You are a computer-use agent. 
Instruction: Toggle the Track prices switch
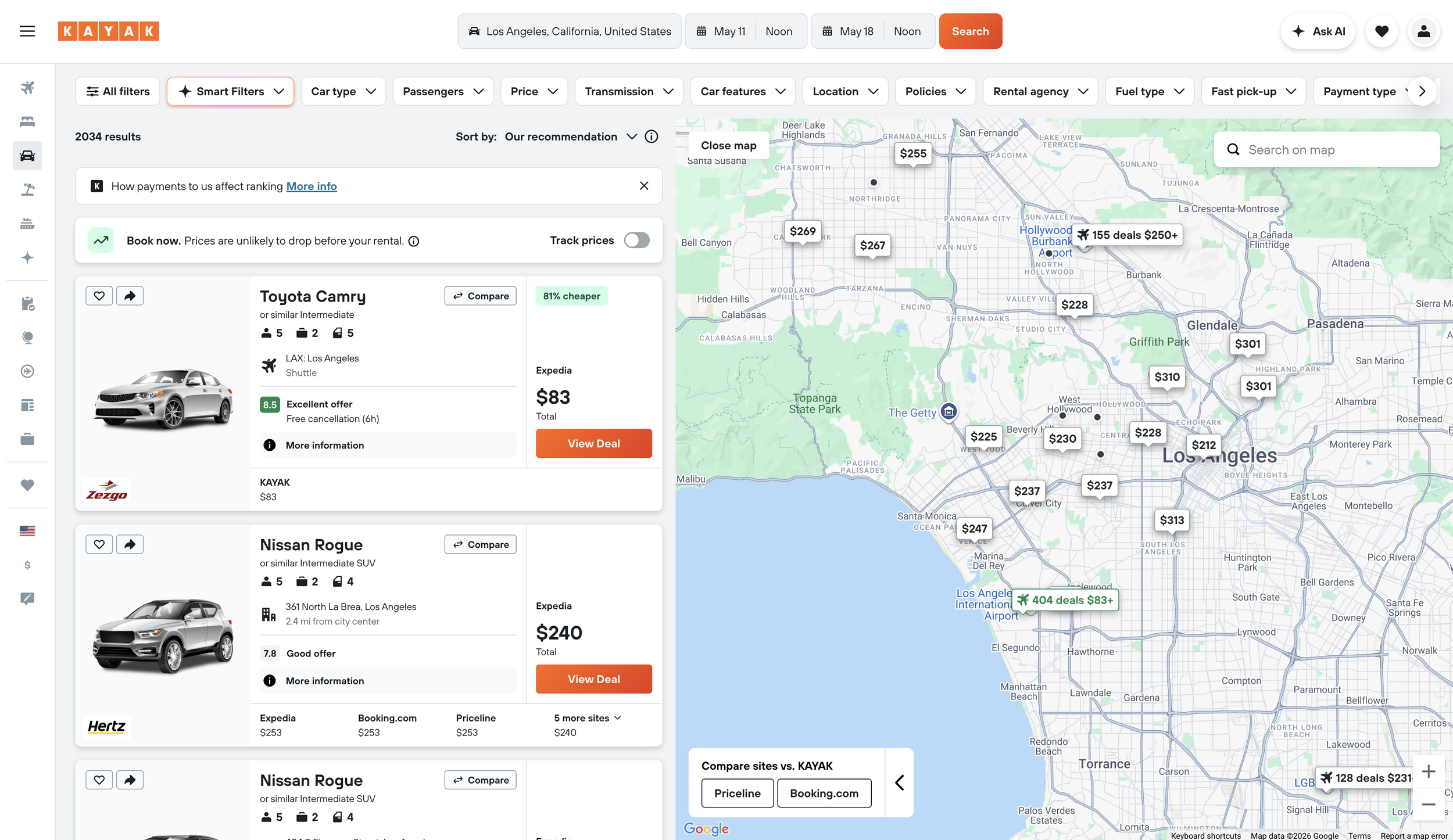(x=636, y=240)
